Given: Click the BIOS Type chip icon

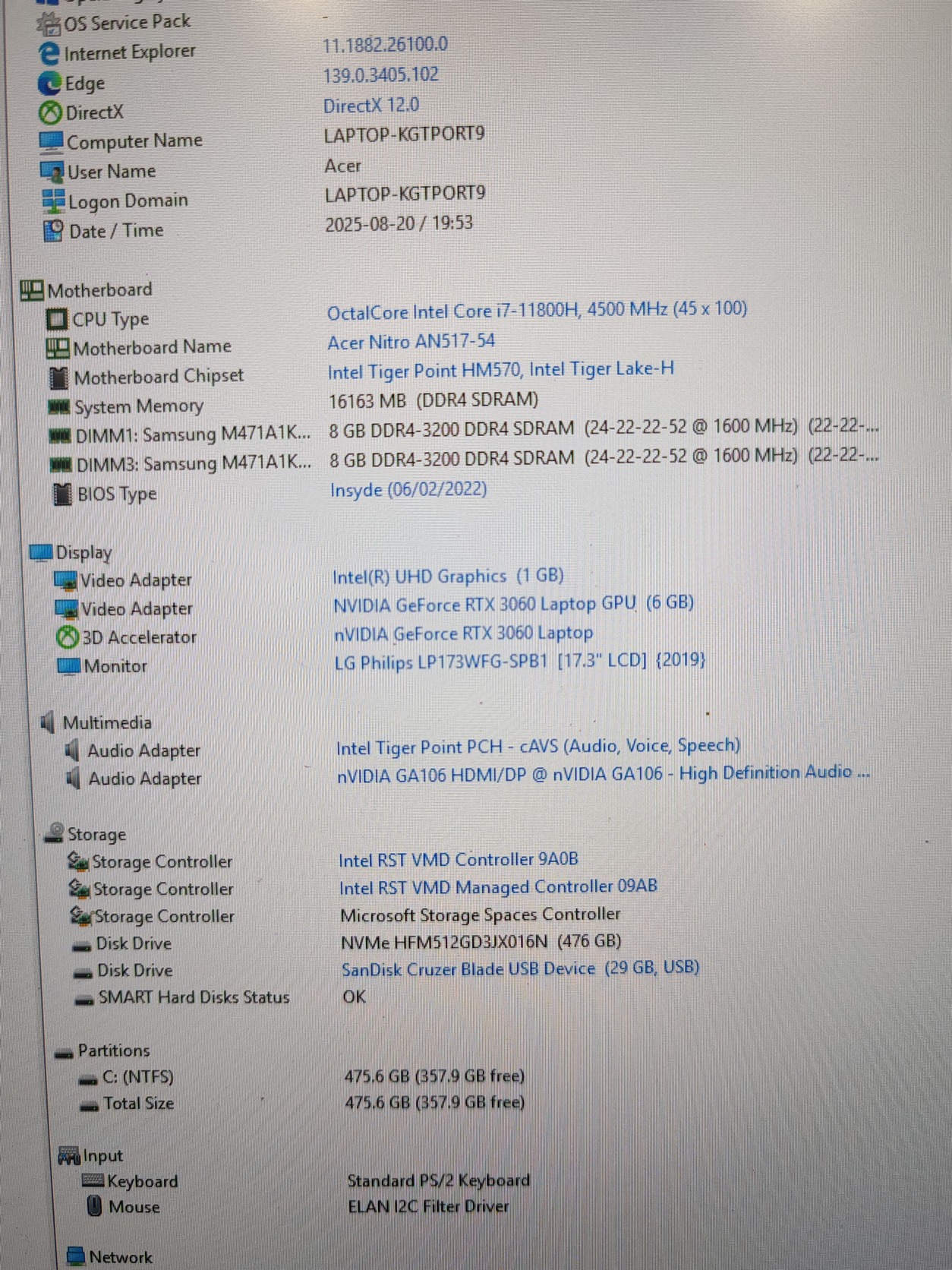Looking at the screenshot, I should [62, 494].
